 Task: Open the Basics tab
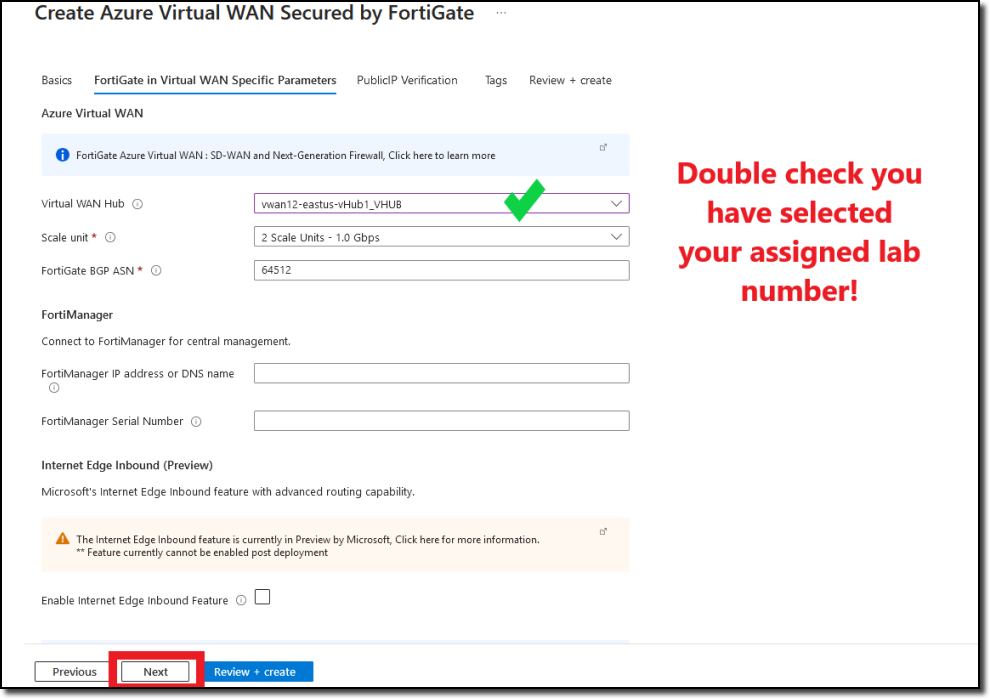(x=56, y=80)
